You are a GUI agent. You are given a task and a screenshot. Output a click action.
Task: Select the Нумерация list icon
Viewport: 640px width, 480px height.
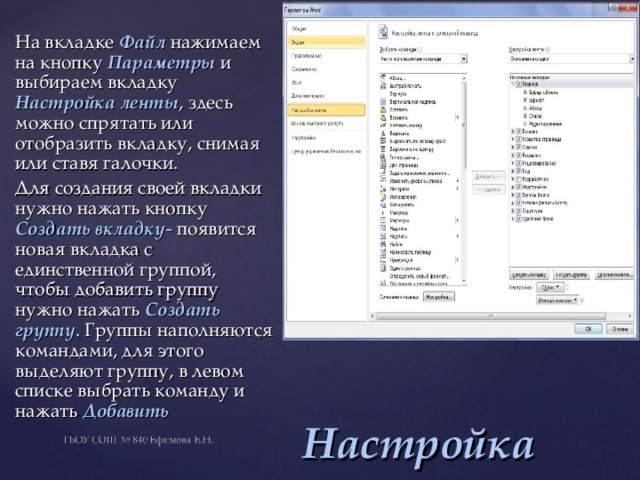pos(383,260)
